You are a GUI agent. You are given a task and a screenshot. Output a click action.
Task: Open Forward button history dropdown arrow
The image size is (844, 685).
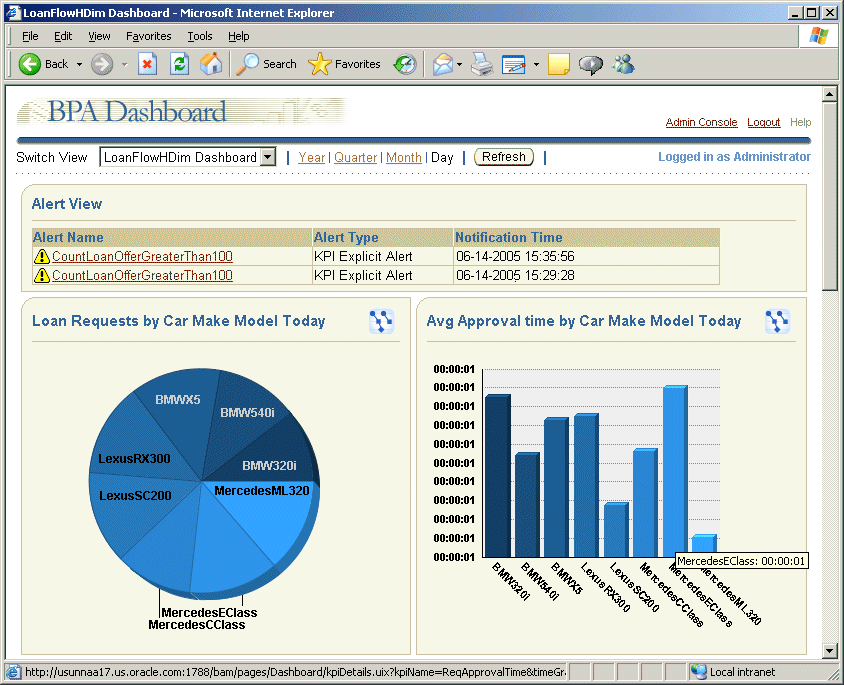click(124, 65)
